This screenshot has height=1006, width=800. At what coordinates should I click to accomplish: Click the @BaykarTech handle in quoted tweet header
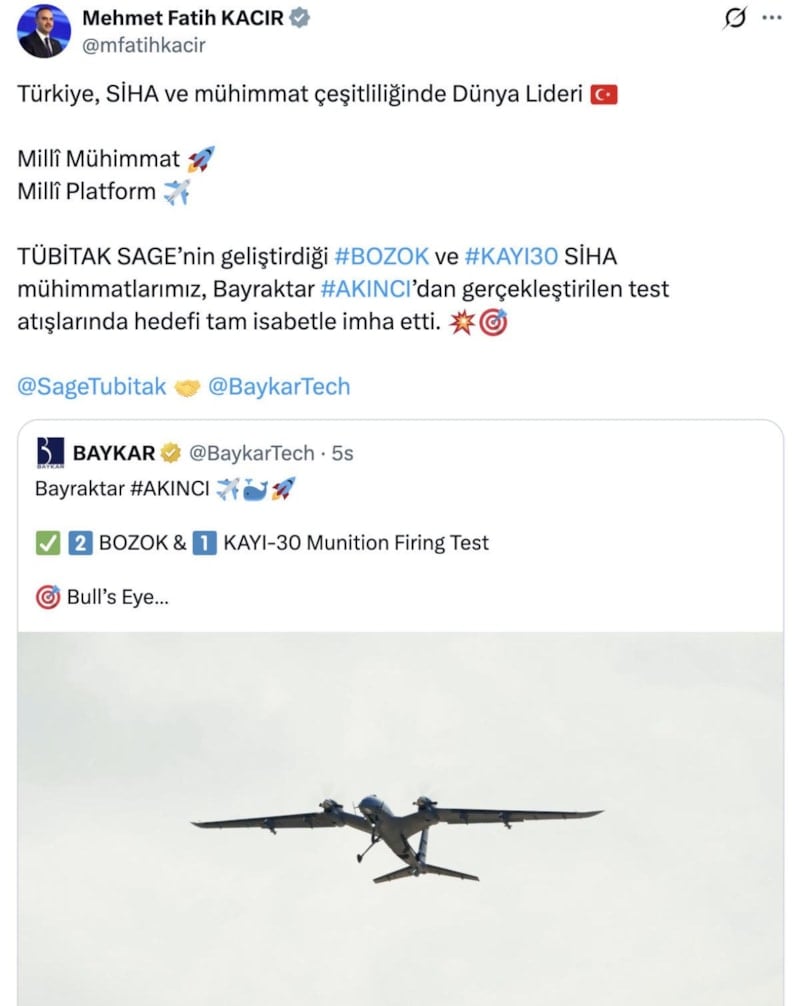click(x=251, y=453)
